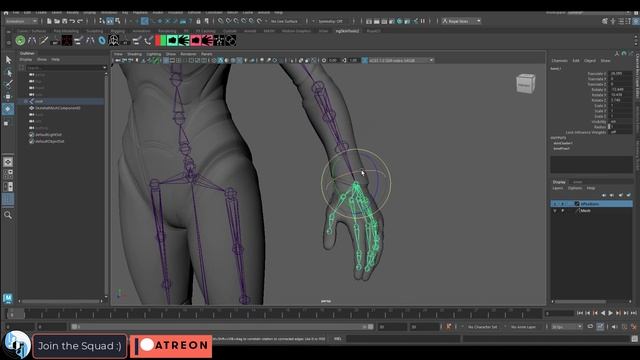
Task: Click the Maya home icon in menu bar
Action: click(6, 13)
